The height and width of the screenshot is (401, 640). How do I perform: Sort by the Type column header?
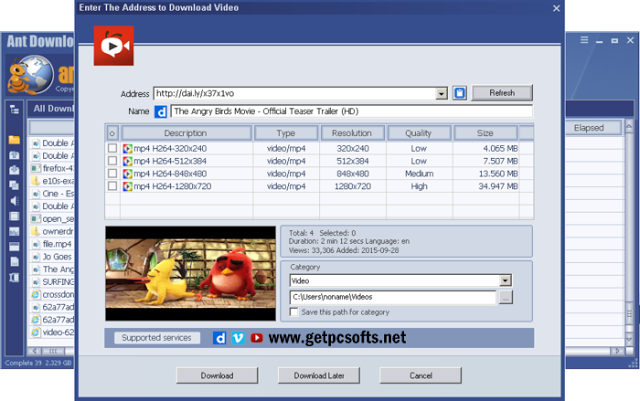(x=286, y=133)
